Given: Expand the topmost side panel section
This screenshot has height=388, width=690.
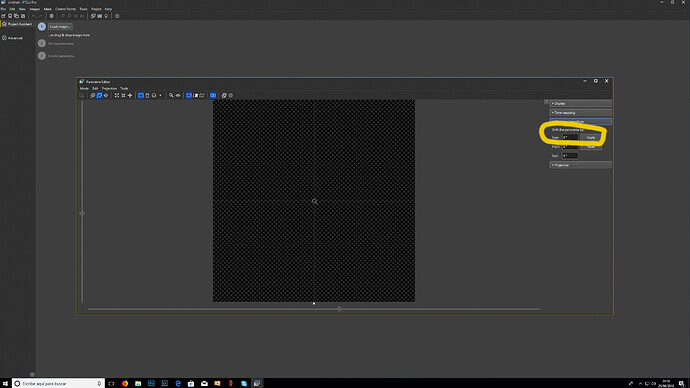Looking at the screenshot, I should coord(580,103).
